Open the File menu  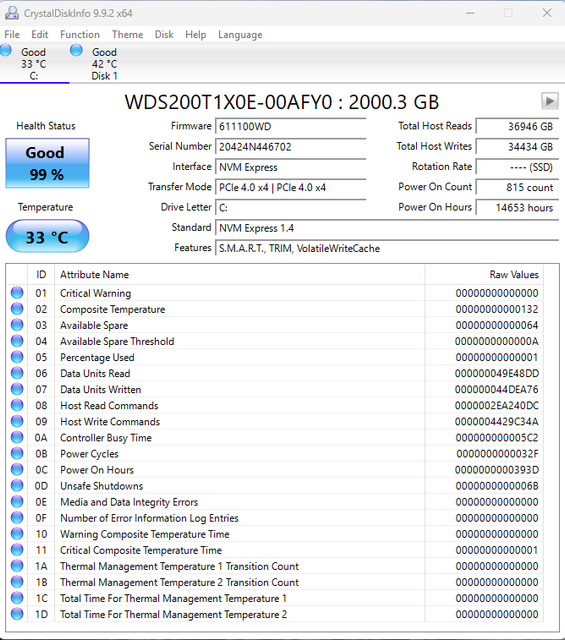[12, 35]
